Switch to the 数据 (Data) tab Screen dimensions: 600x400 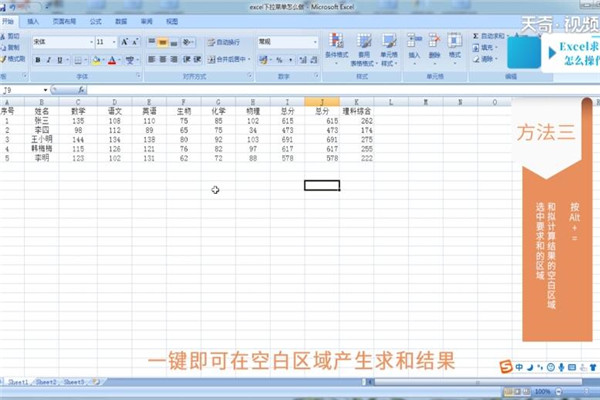pos(121,21)
